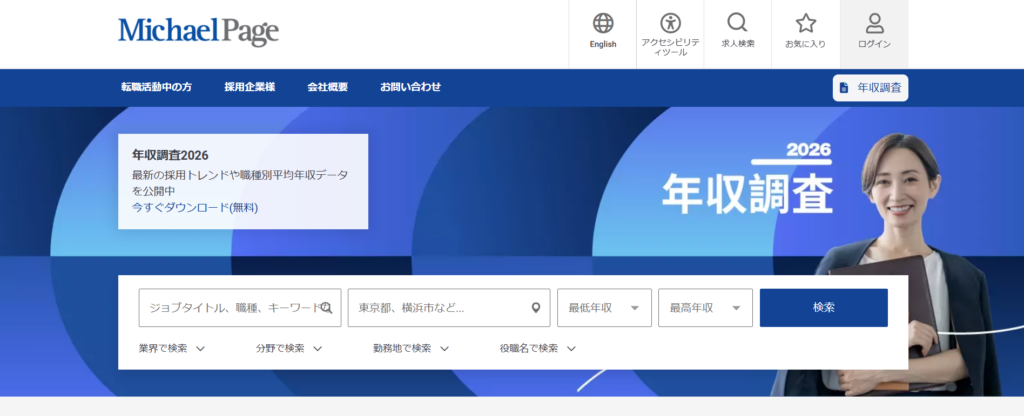Image resolution: width=1024 pixels, height=416 pixels.
Task: Click the location pin icon
Action: click(535, 308)
